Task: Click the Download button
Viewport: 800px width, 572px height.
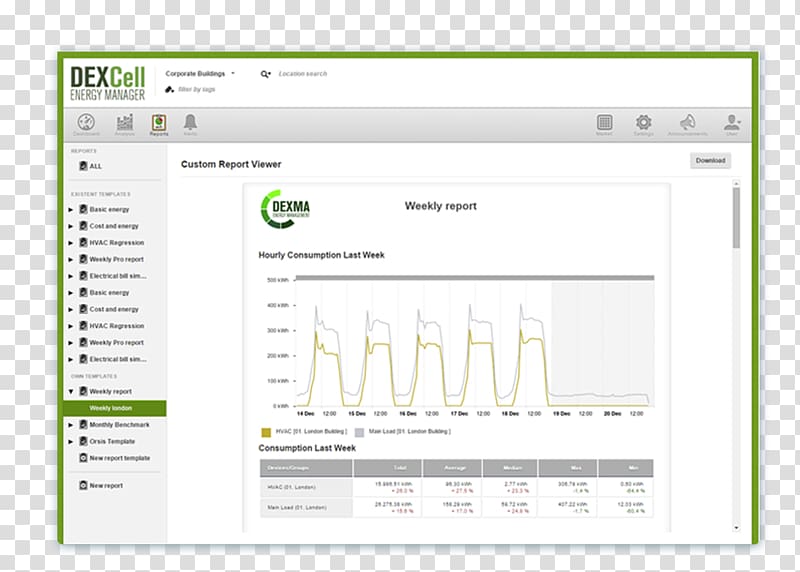Action: [710, 160]
